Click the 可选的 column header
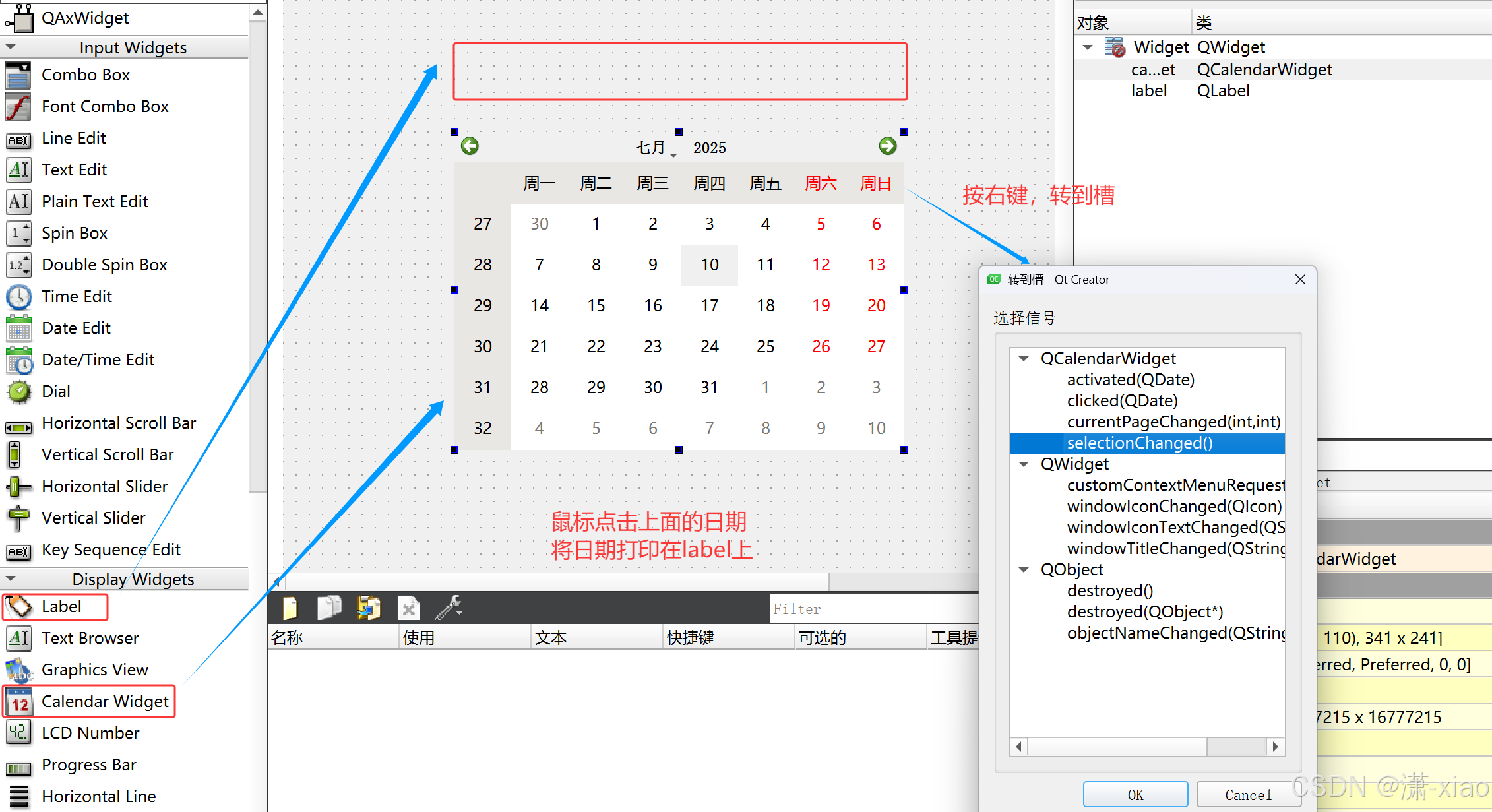Viewport: 1492px width, 812px height. point(860,638)
